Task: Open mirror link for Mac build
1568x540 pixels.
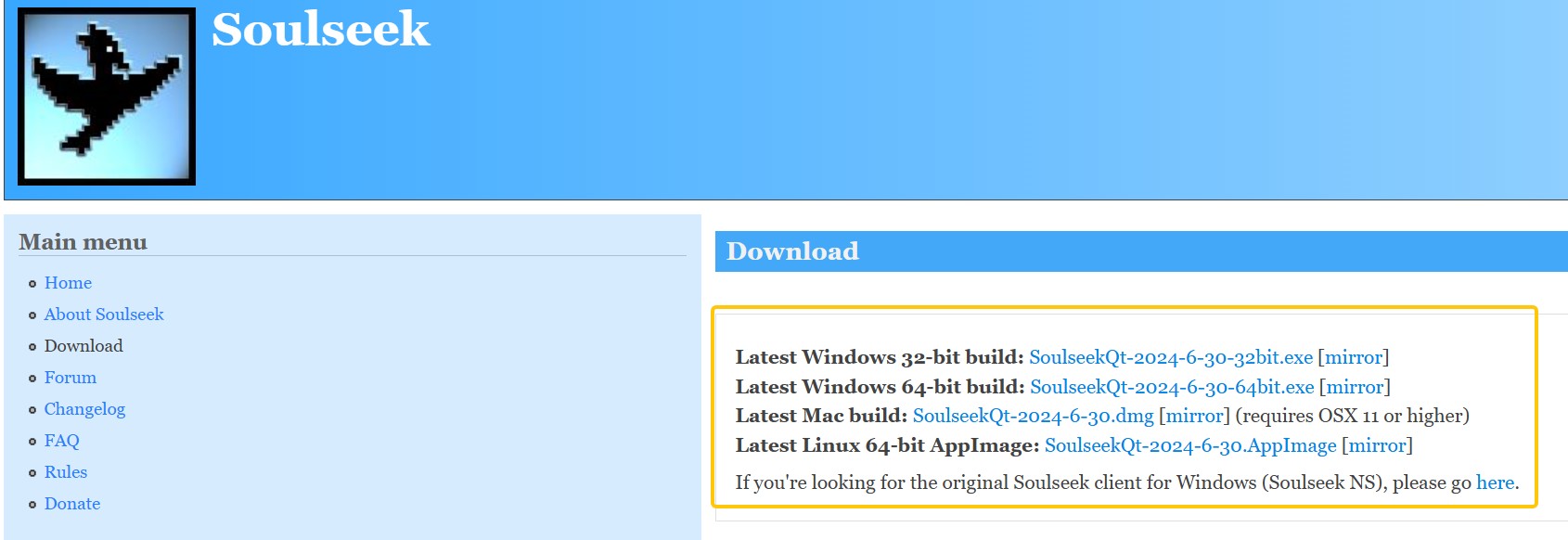Action: pyautogui.click(x=1194, y=416)
